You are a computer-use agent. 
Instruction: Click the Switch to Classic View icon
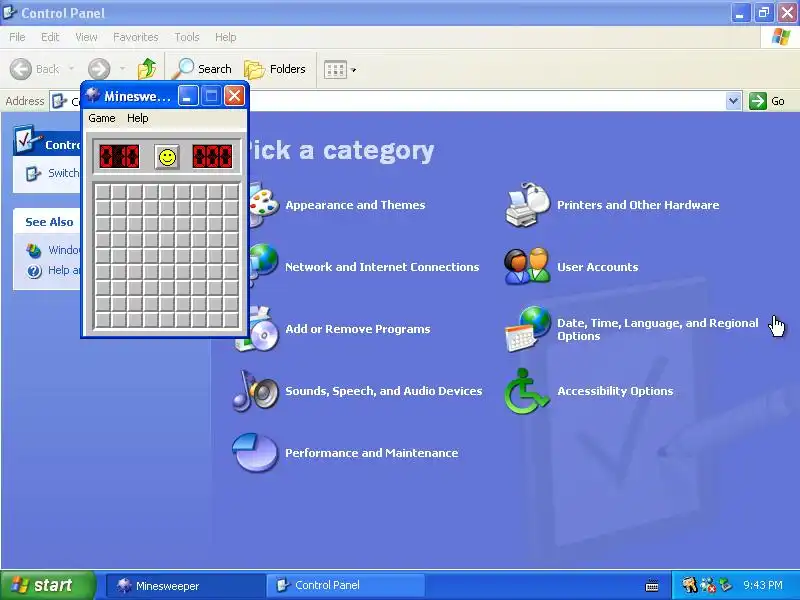pyautogui.click(x=34, y=174)
